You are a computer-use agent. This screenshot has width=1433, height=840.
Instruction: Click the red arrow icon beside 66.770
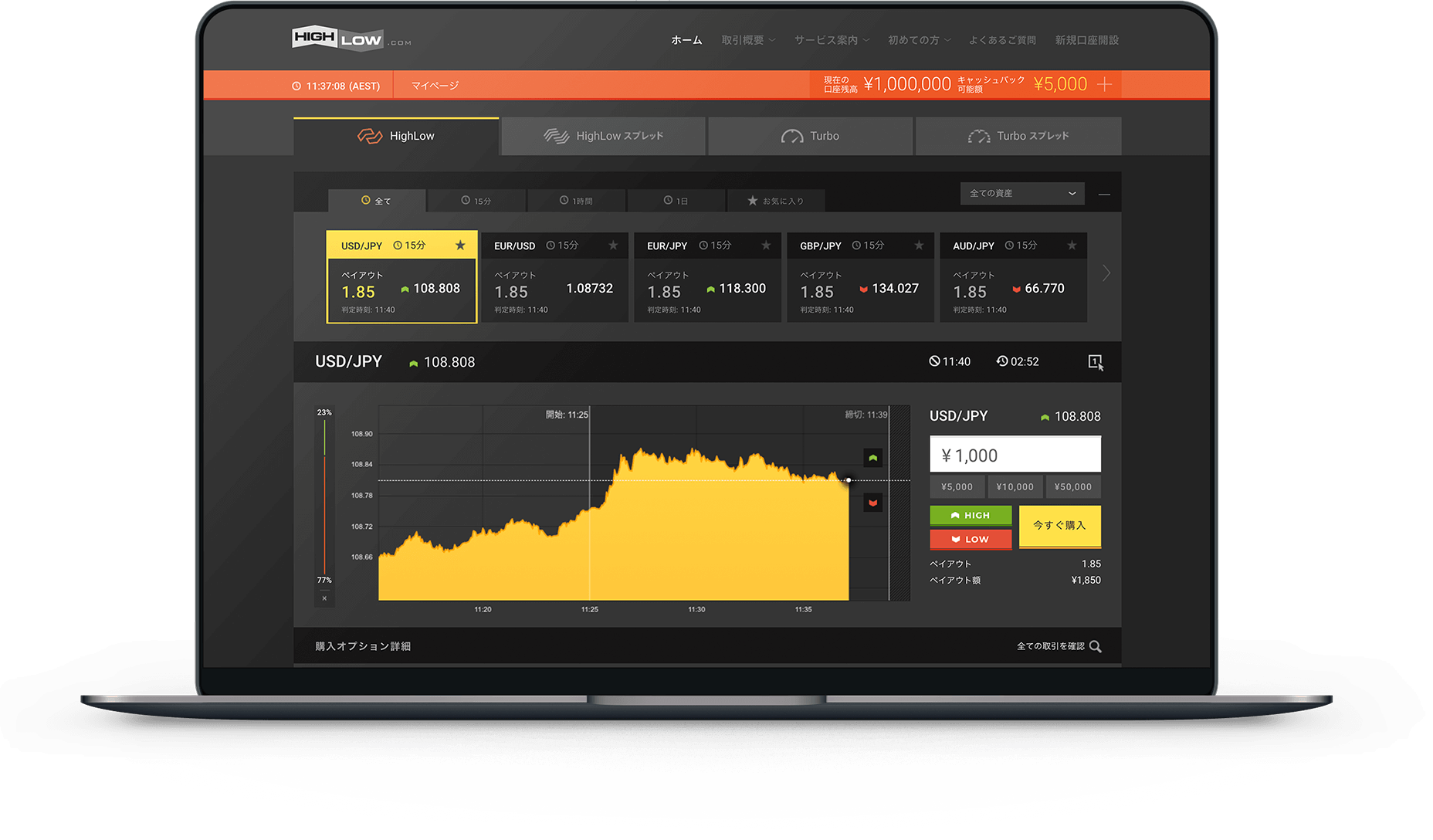pos(1016,290)
